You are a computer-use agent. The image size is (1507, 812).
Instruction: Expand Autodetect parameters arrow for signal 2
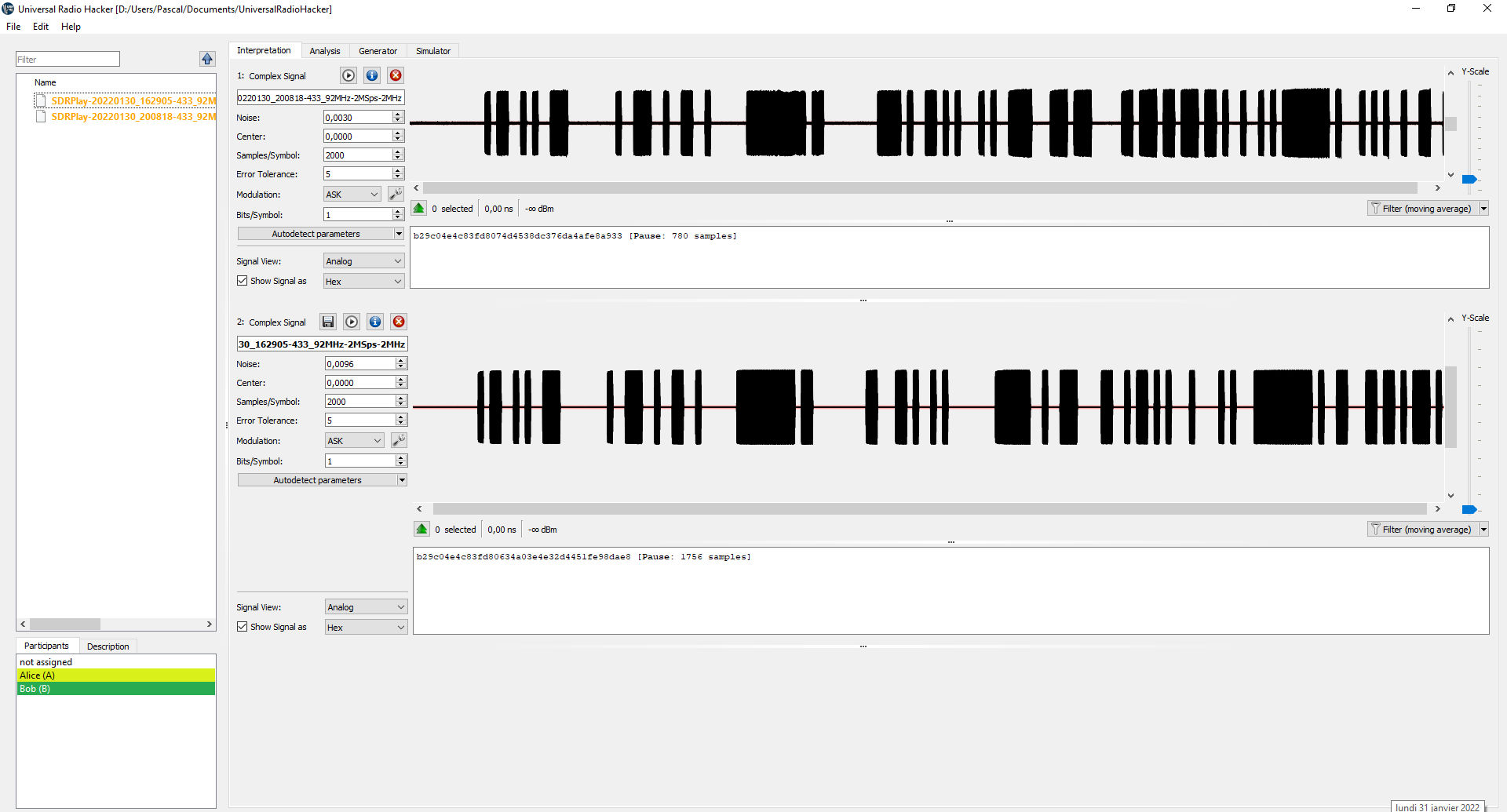(402, 480)
